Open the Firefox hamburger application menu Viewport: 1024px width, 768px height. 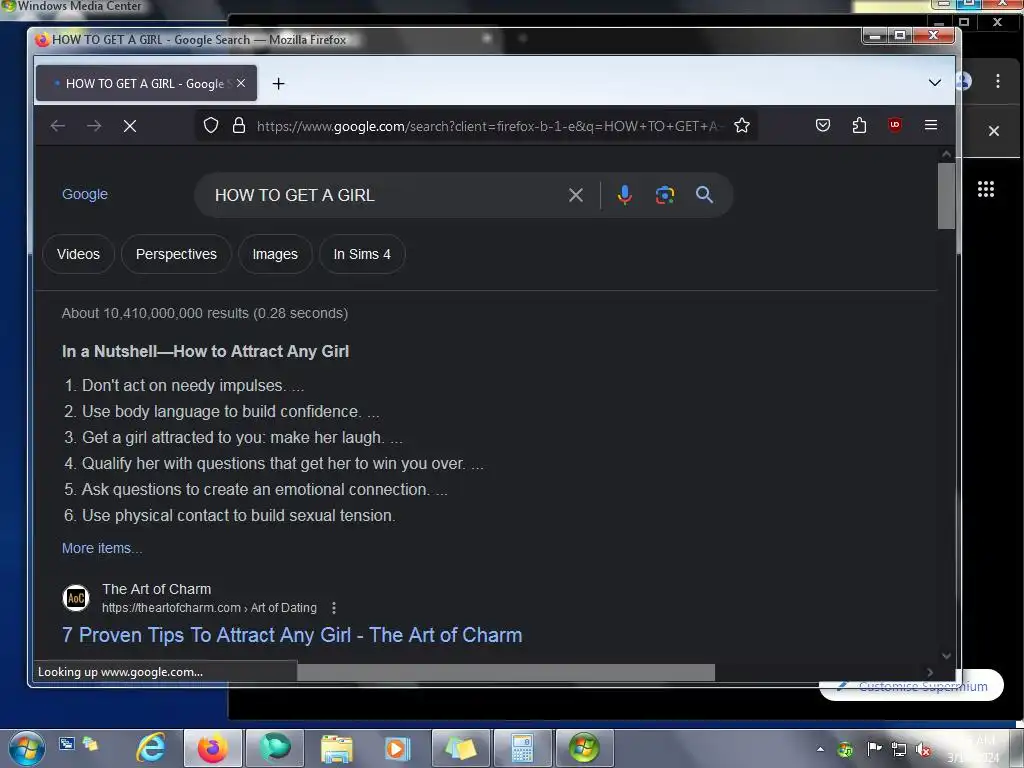931,125
